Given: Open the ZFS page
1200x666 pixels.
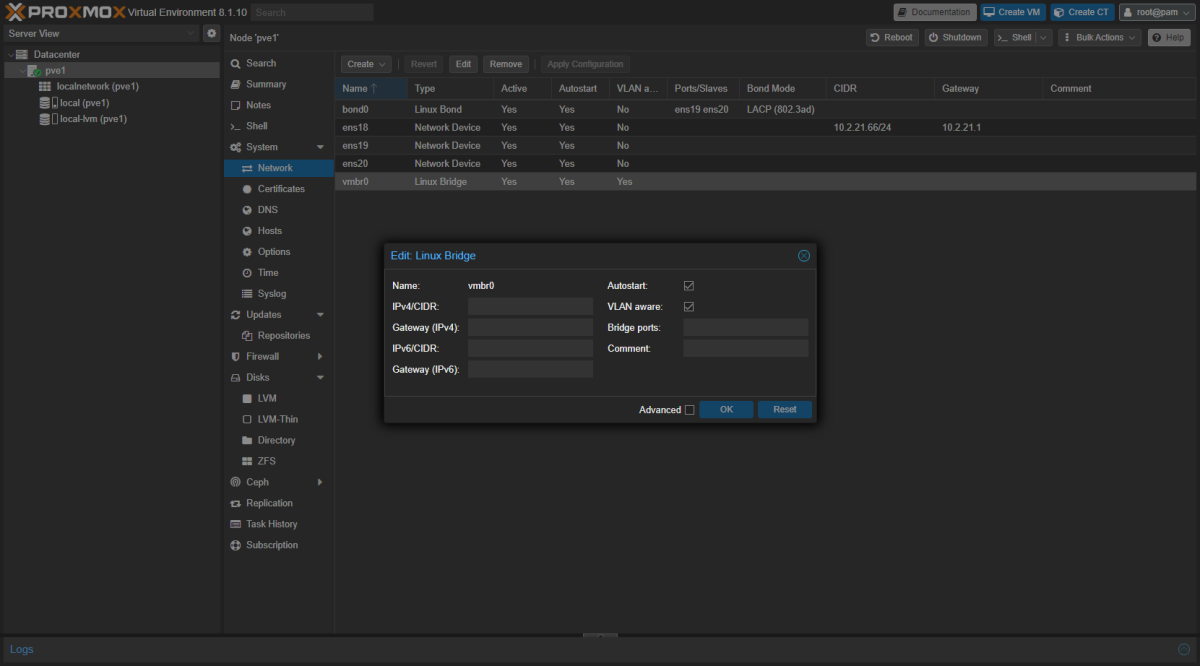Looking at the screenshot, I should 266,461.
